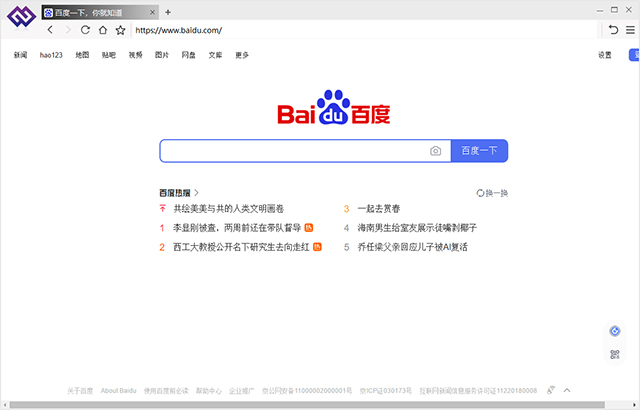640x410 pixels.
Task: Open 互联网新闻信息服务许可证 footer link
Action: [x=478, y=390]
